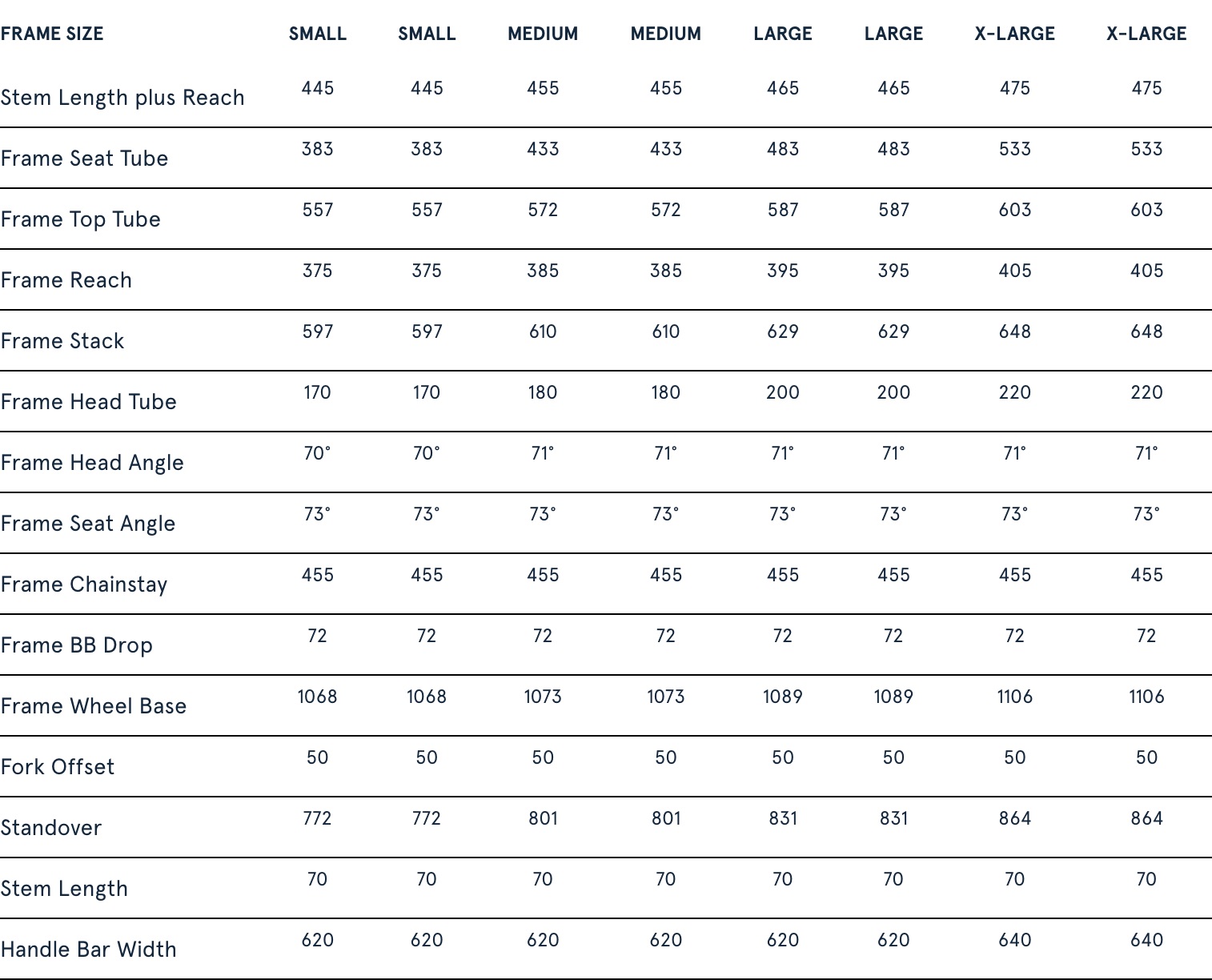Click the rightmost X-LARGE column header
Viewport: 1212px width, 980px height.
[1146, 34]
